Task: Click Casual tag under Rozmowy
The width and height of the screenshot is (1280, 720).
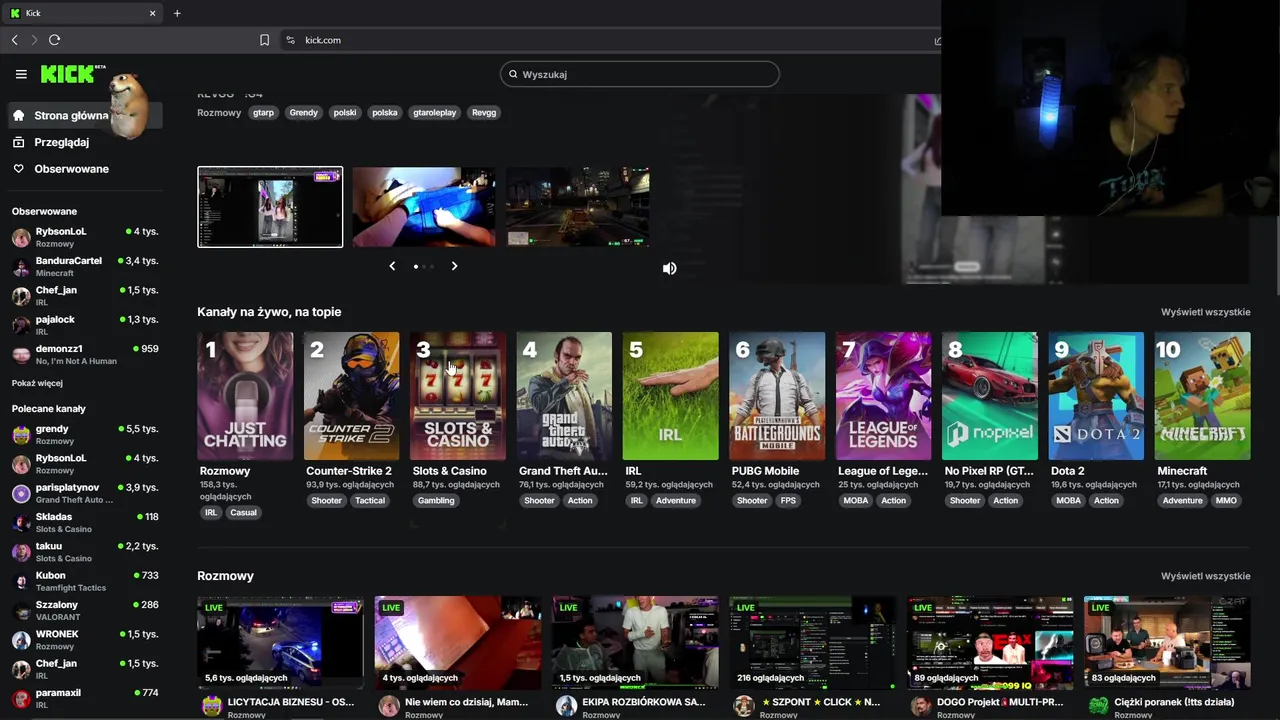Action: click(x=243, y=512)
